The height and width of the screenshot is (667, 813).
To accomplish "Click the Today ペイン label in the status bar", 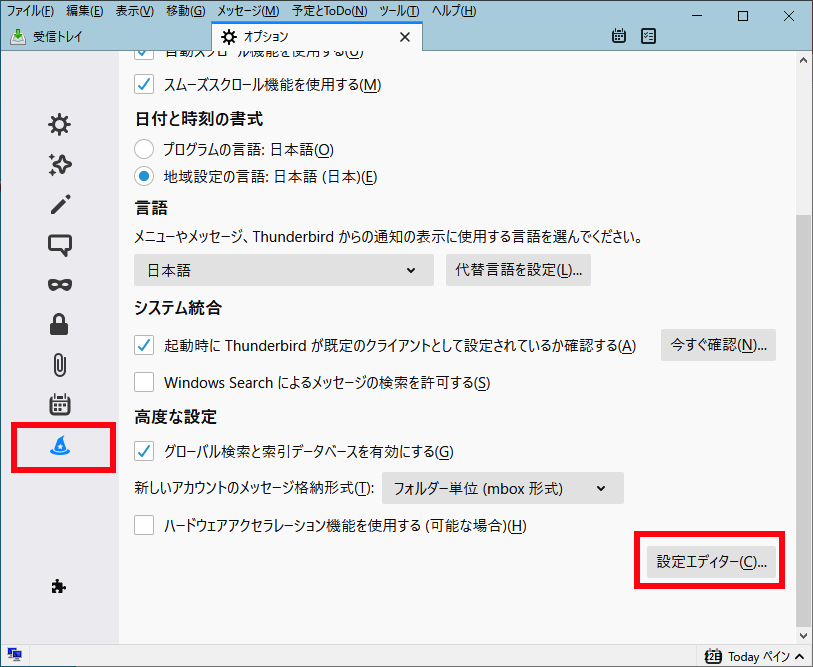I will 759,657.
